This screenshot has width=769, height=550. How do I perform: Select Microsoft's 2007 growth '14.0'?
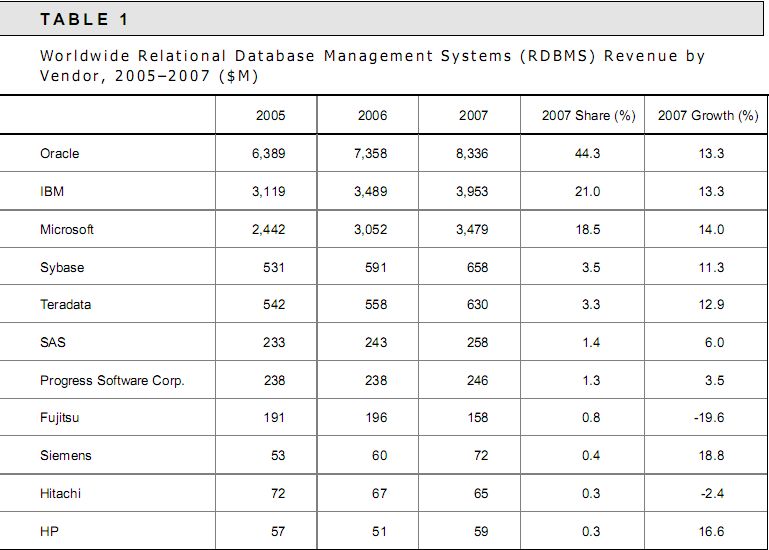click(711, 230)
